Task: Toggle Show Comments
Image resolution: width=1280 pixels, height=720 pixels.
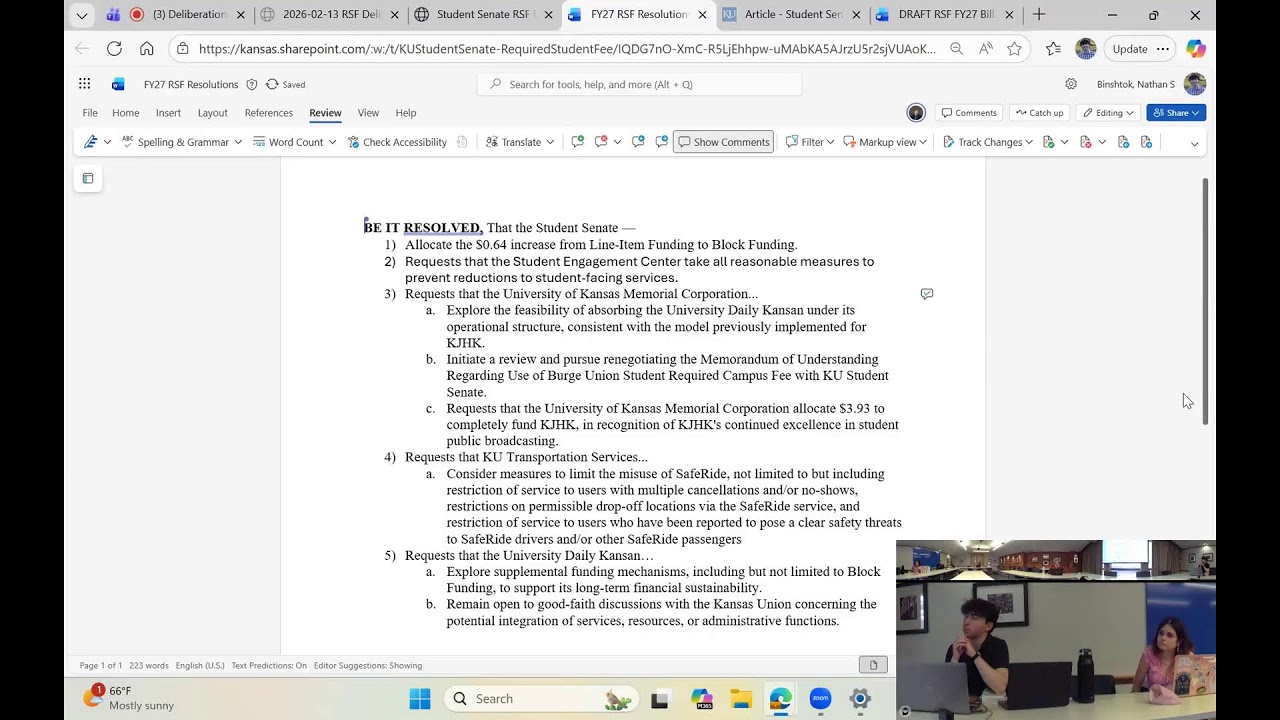Action: tap(723, 142)
